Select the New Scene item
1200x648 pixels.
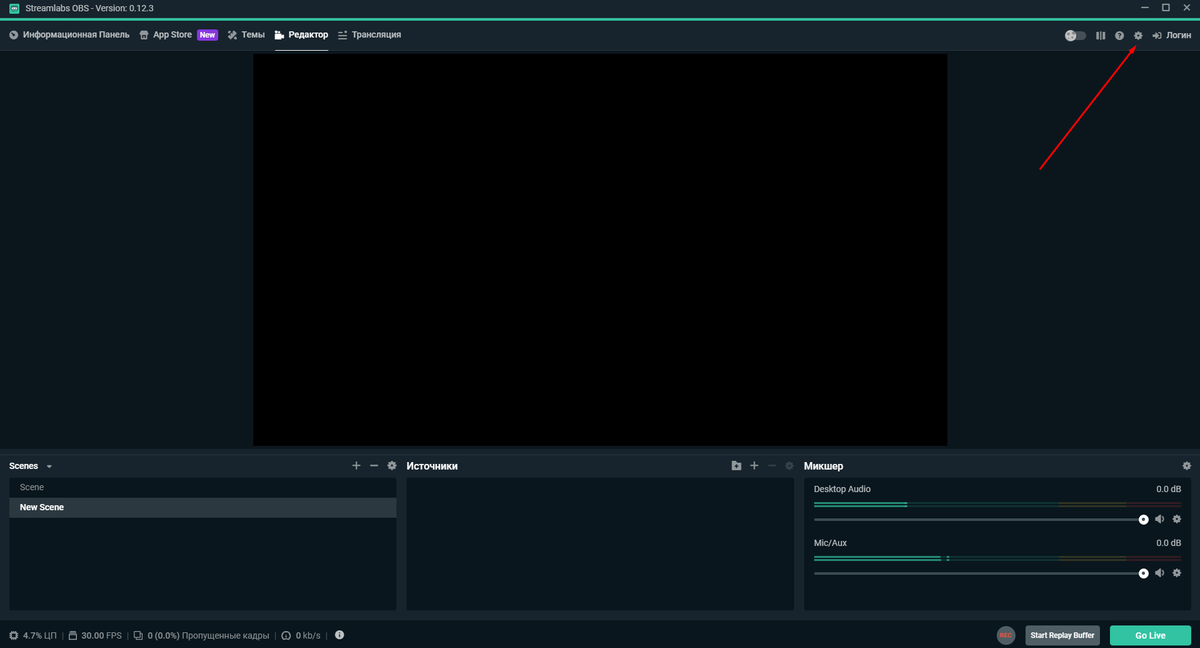(203, 508)
